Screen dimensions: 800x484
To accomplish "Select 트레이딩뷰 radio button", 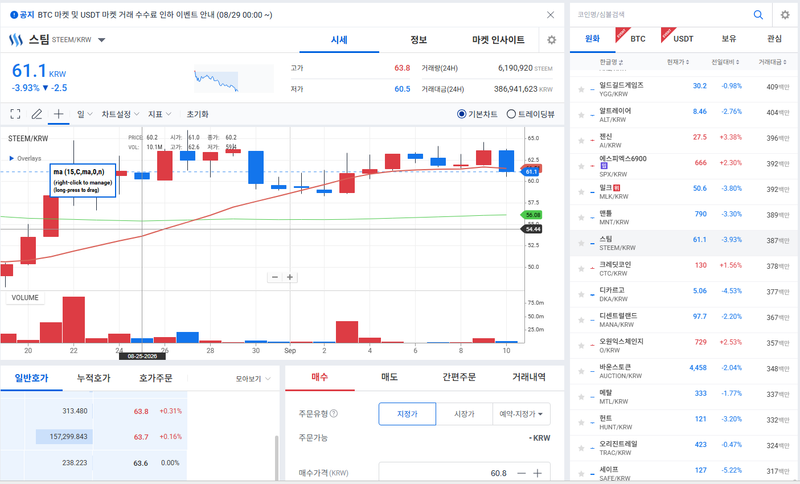I will pyautogui.click(x=511, y=114).
